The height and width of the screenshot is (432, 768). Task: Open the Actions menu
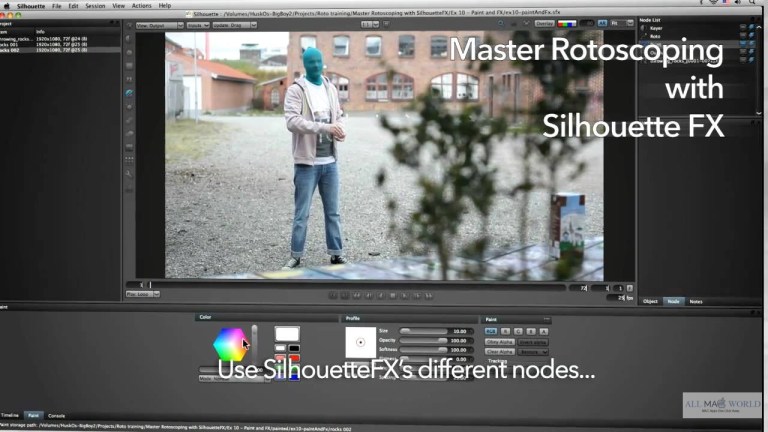(142, 6)
